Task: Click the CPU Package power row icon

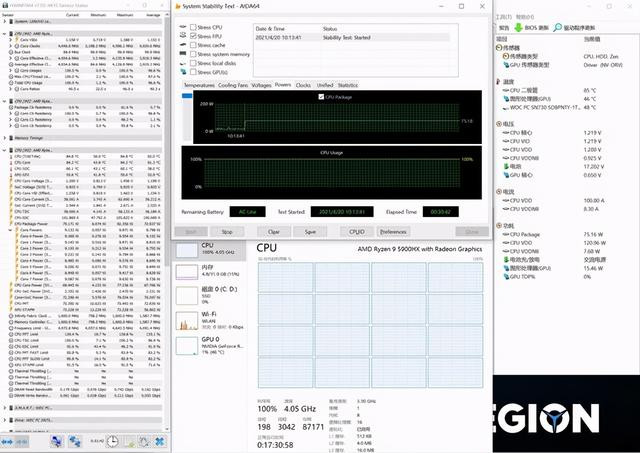Action: (506, 234)
